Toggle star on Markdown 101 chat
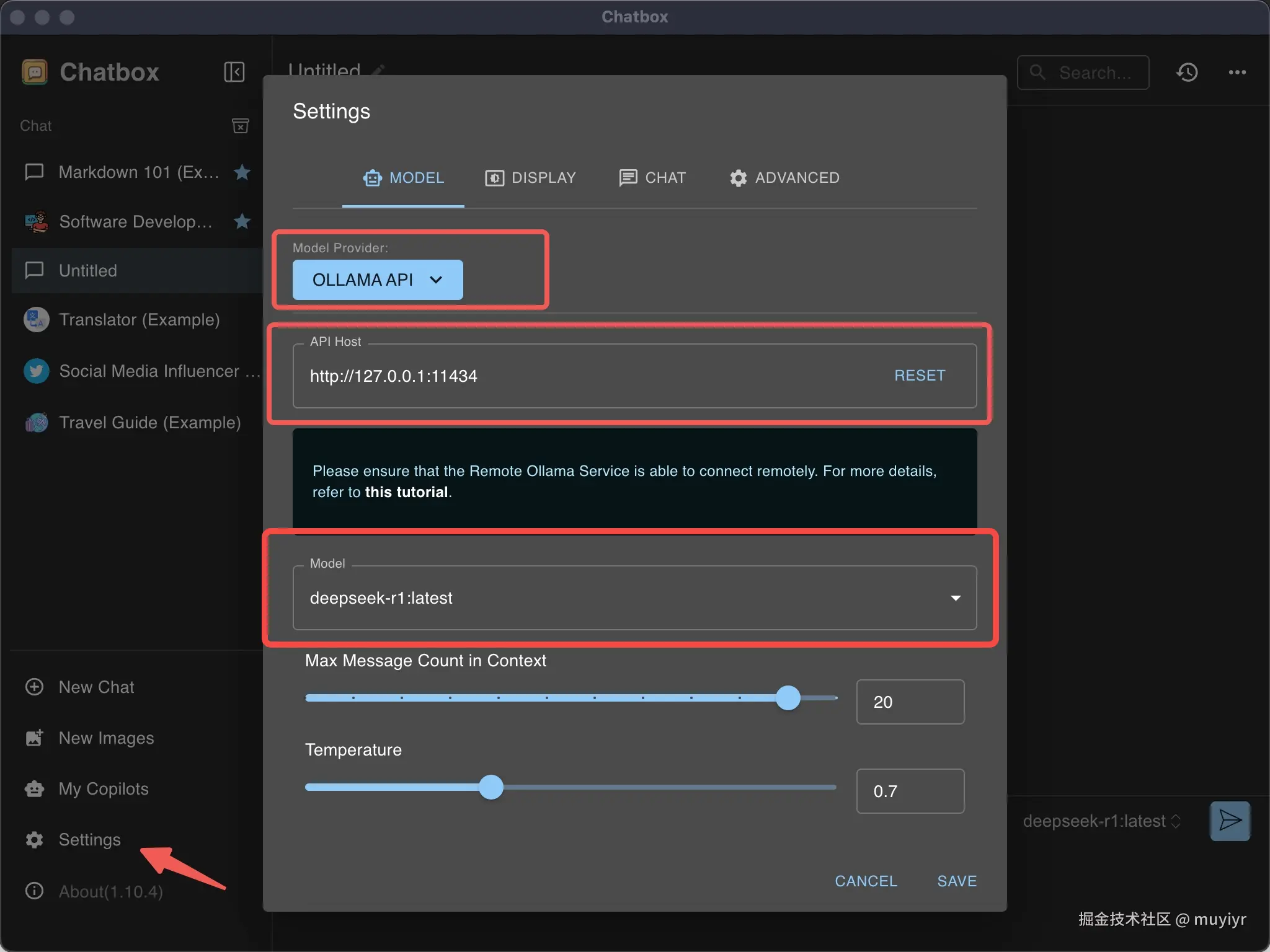The height and width of the screenshot is (952, 1270). click(x=242, y=172)
